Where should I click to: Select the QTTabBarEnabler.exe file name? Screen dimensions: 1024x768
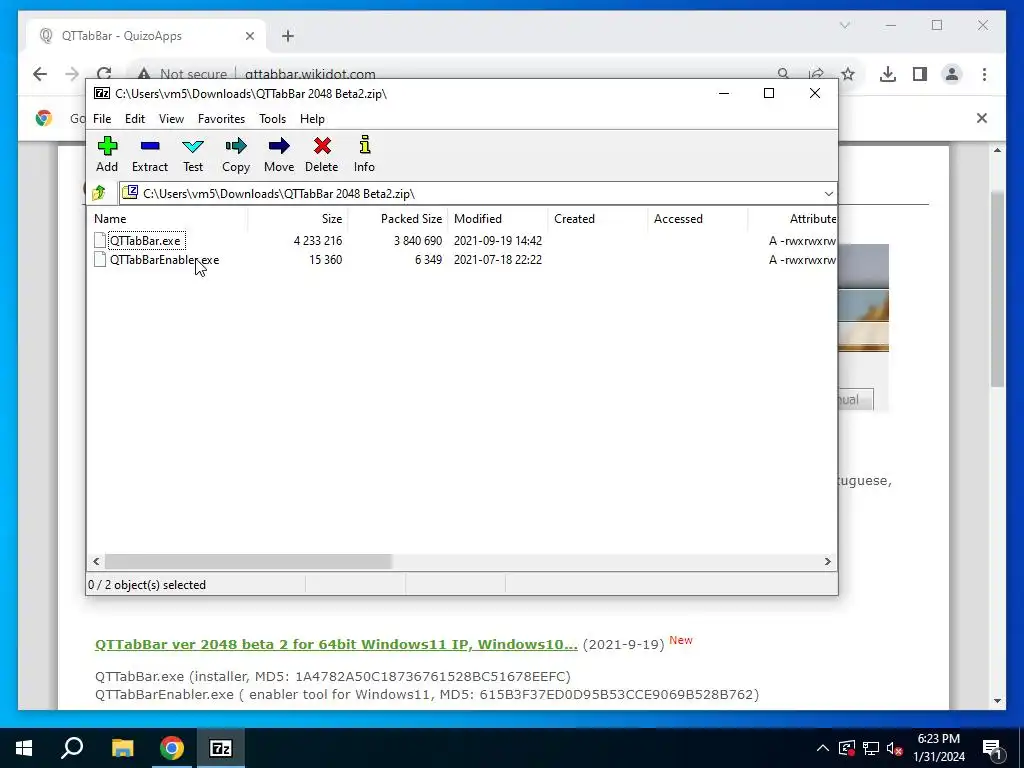pyautogui.click(x=165, y=260)
